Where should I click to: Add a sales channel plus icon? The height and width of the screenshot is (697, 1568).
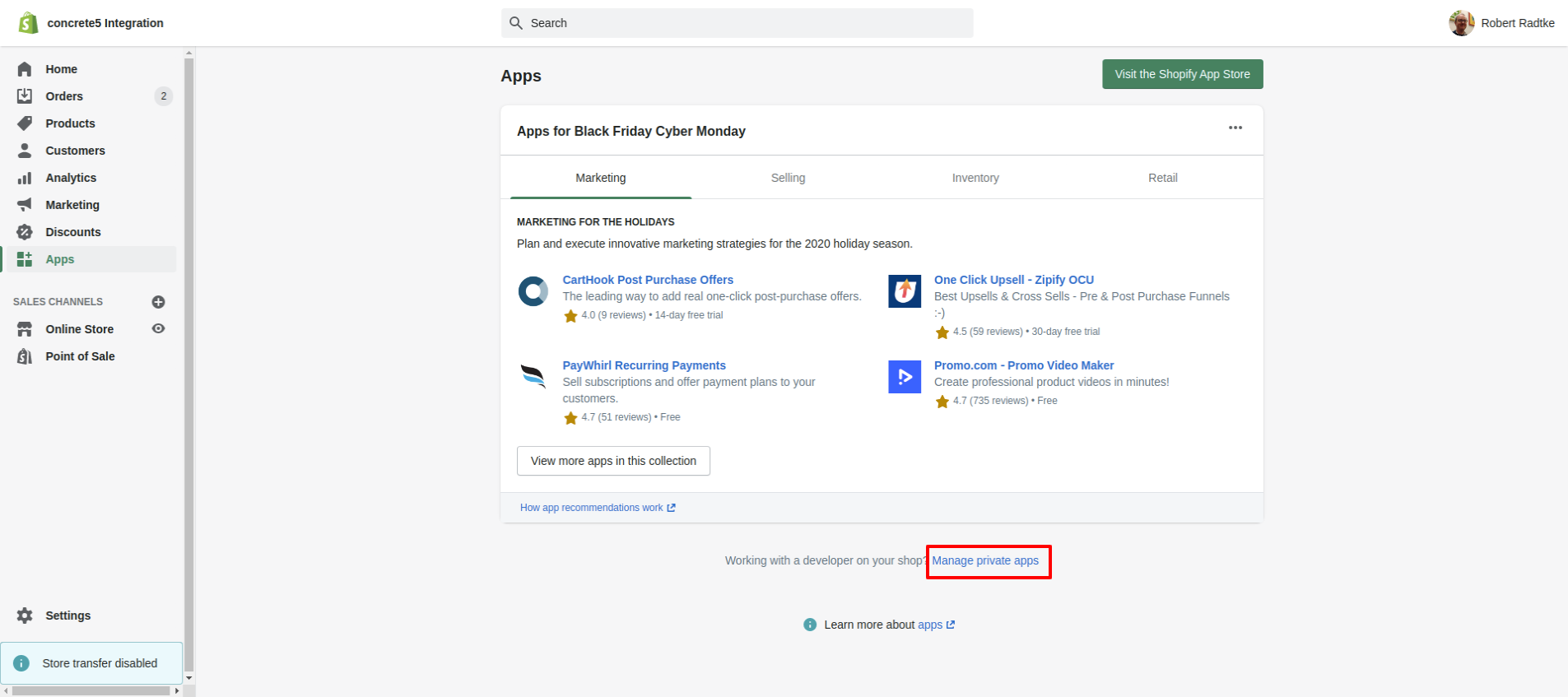(159, 302)
